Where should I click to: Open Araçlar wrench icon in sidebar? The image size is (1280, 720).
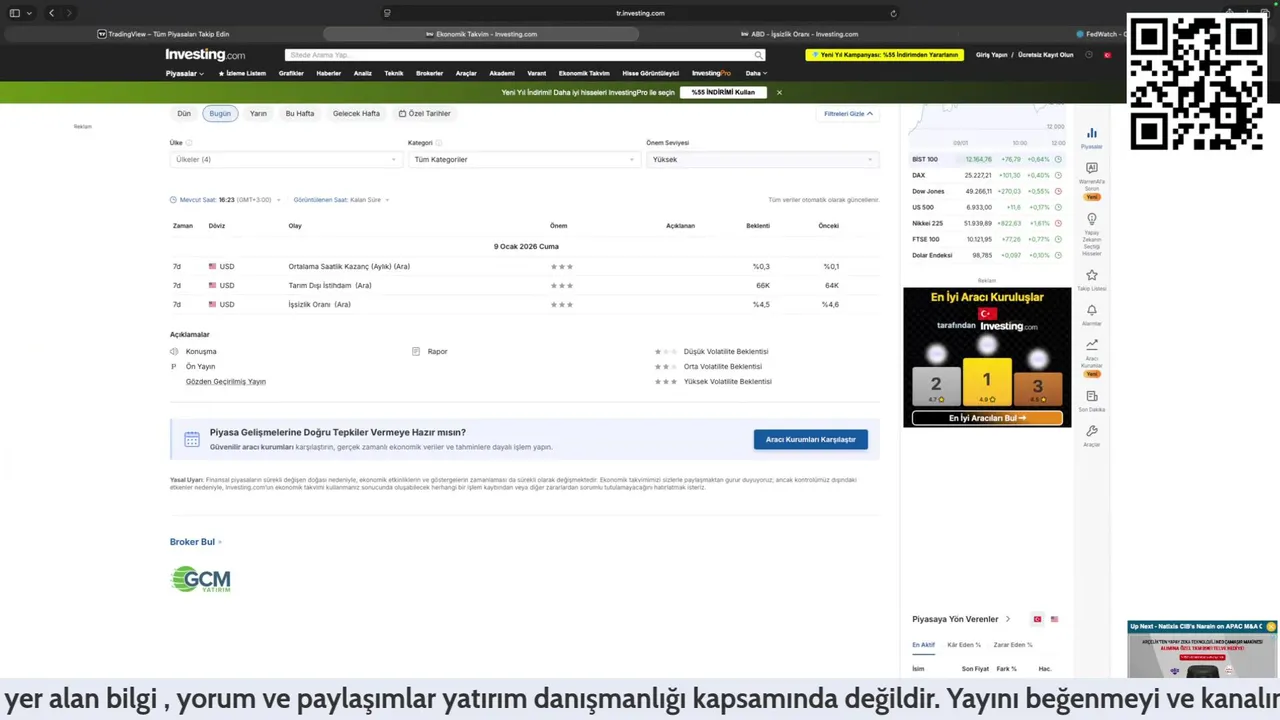click(x=1091, y=431)
